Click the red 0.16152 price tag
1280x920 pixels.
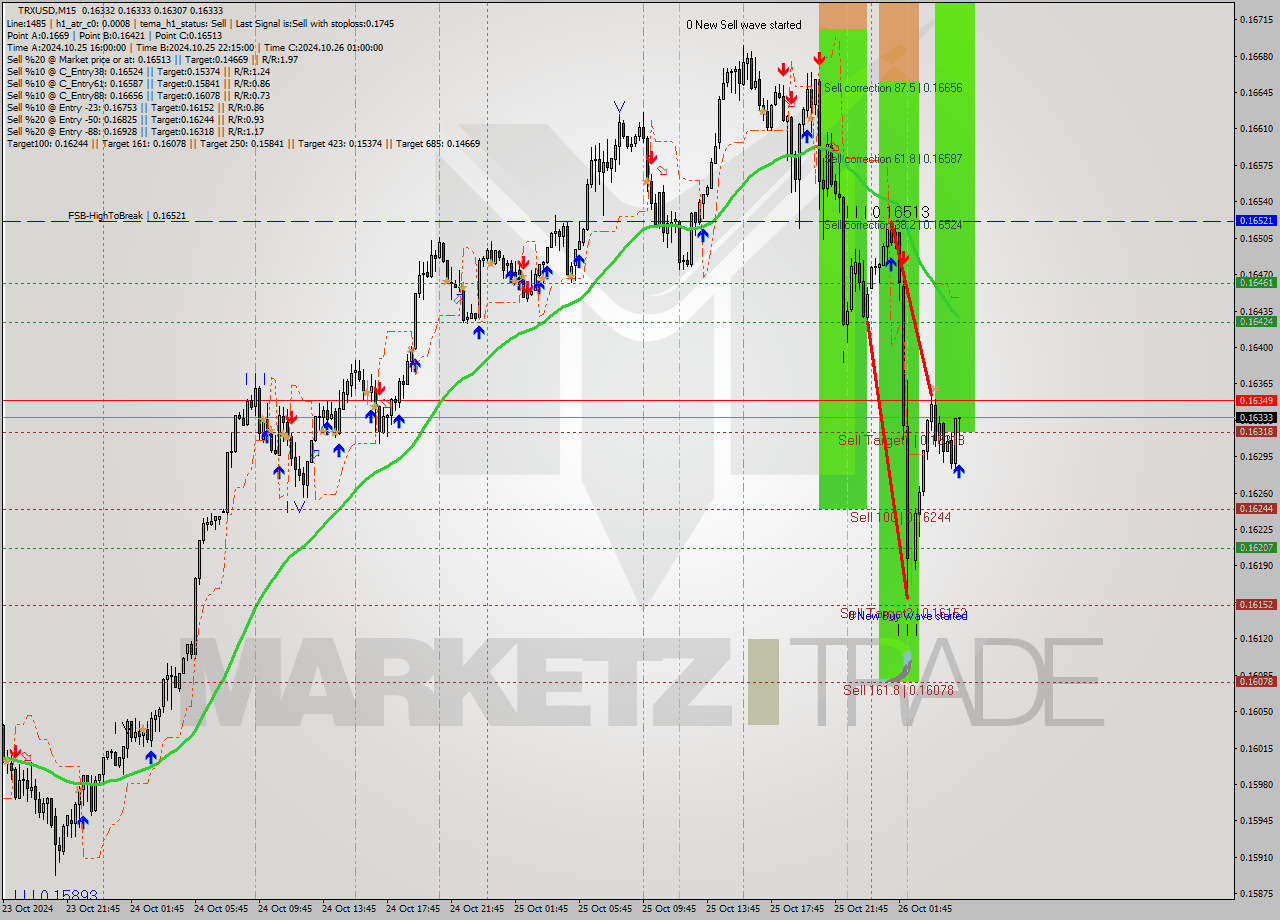tap(1256, 604)
